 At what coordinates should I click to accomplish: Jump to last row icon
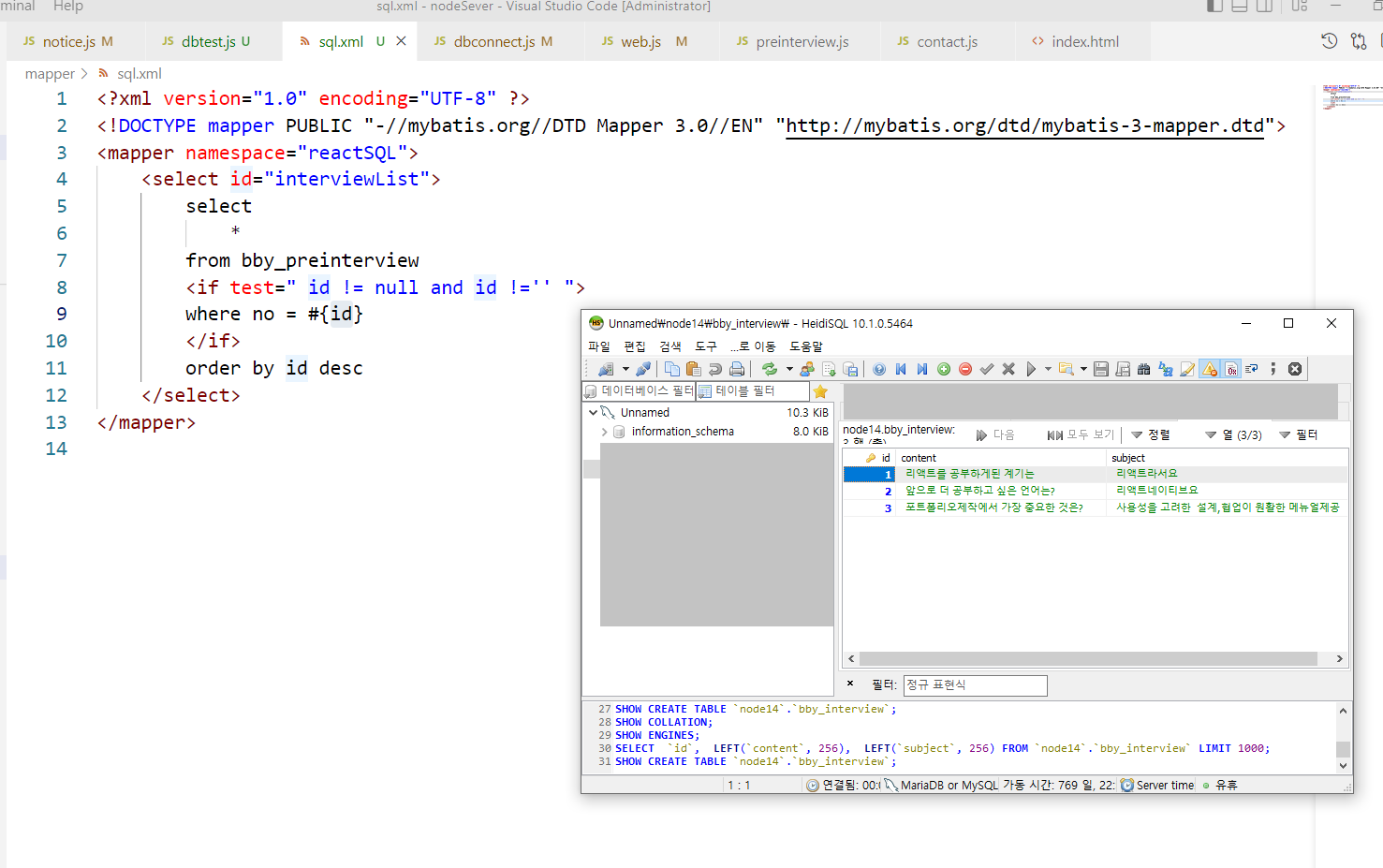pos(922,369)
